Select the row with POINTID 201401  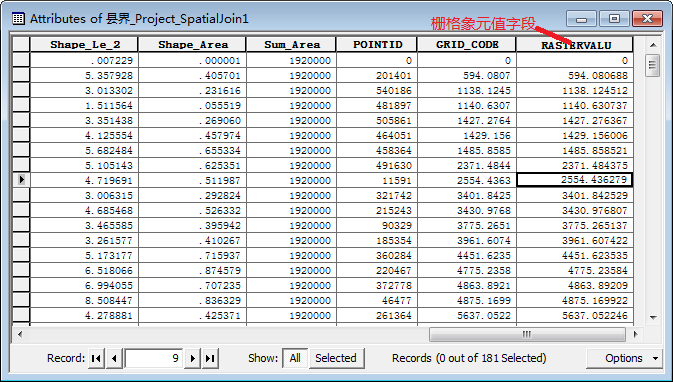click(21, 76)
